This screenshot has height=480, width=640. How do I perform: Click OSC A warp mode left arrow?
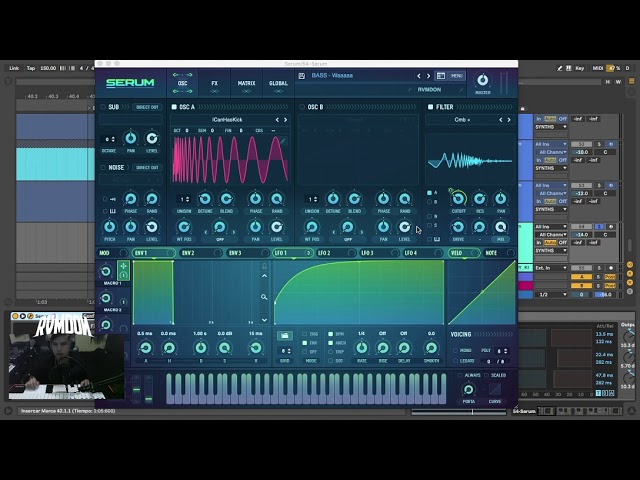pyautogui.click(x=206, y=232)
